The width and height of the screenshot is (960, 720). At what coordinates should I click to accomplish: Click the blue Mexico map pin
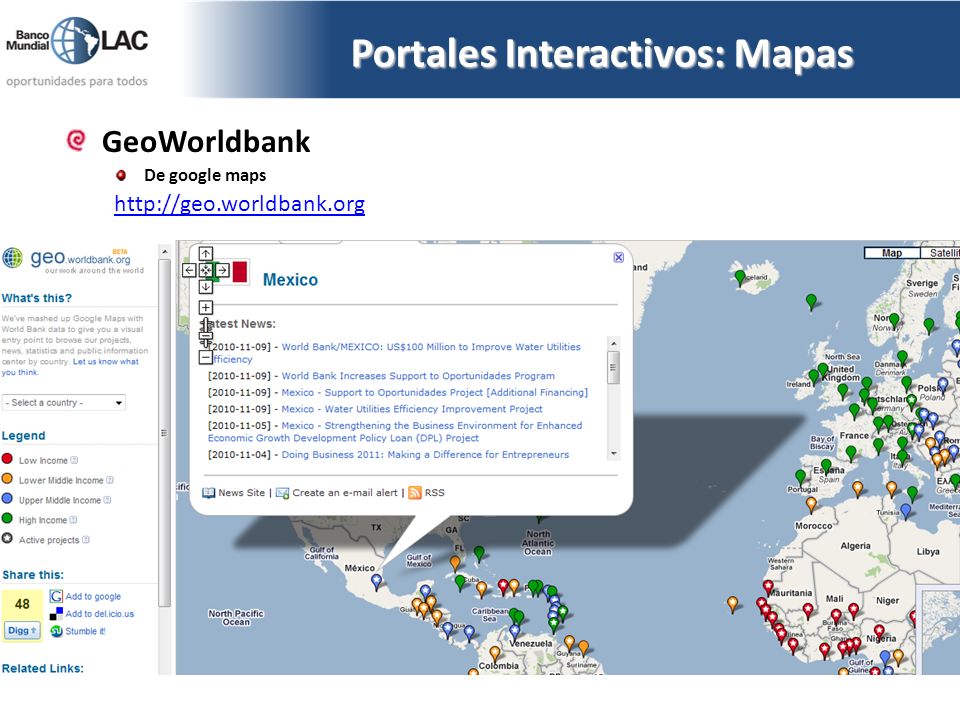pyautogui.click(x=377, y=580)
